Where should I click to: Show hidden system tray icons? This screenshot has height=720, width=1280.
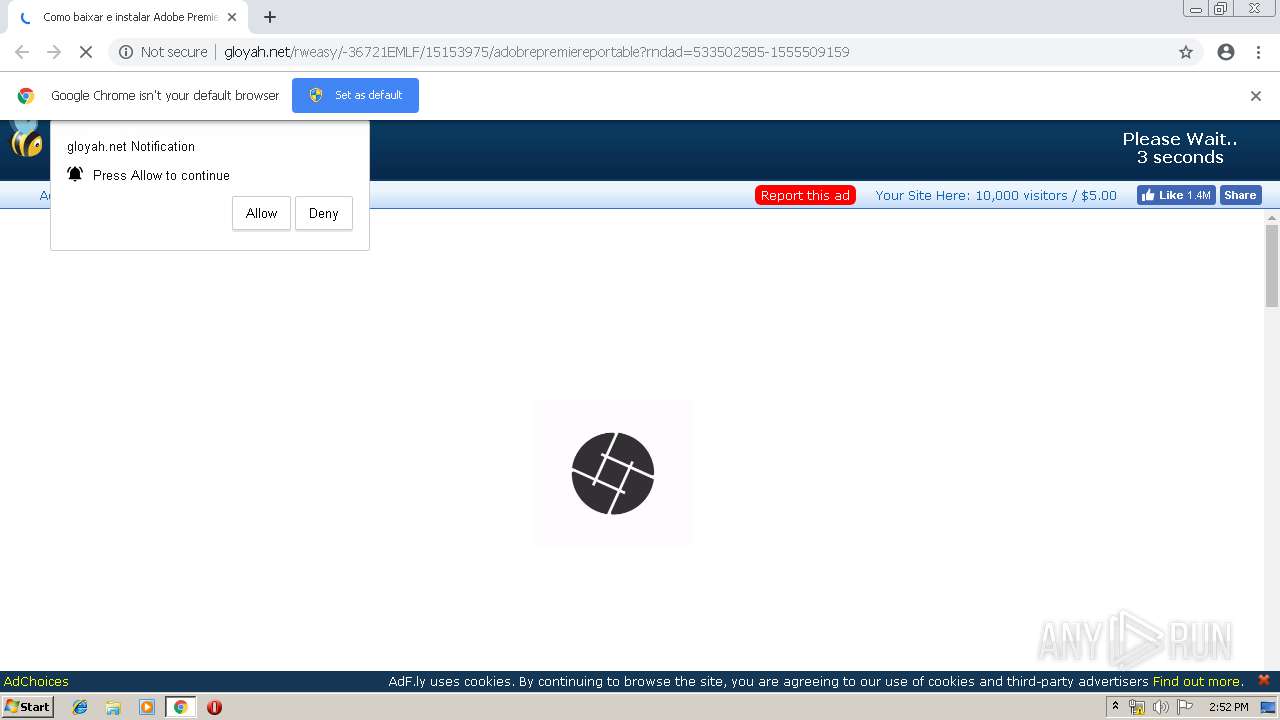click(1115, 707)
